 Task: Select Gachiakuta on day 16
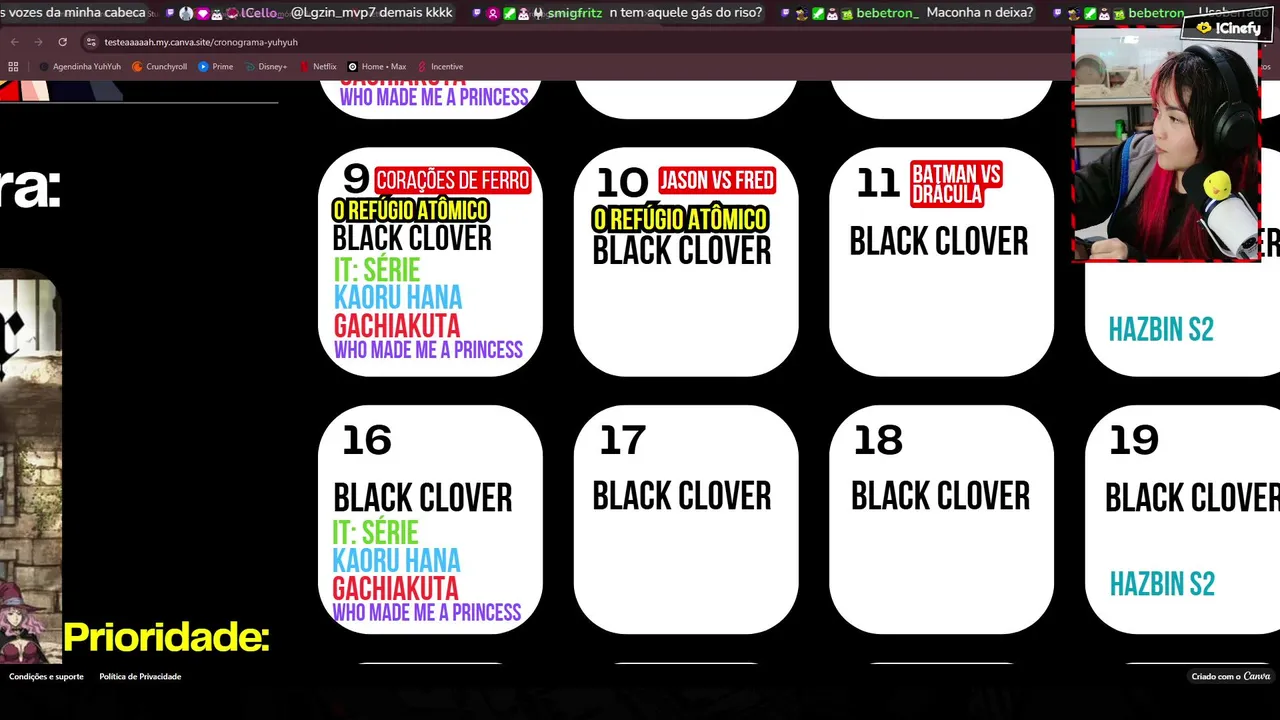[396, 588]
